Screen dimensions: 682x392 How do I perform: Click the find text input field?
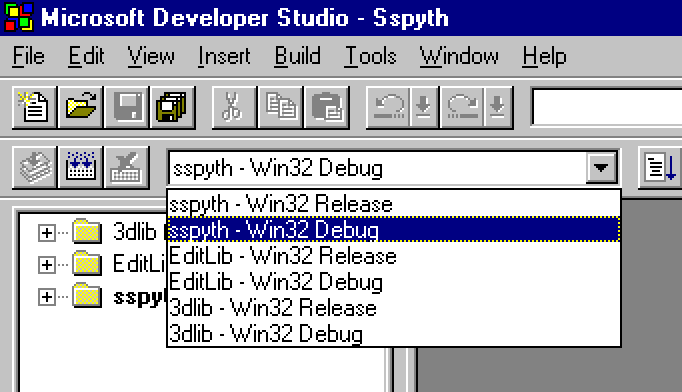tap(607, 107)
